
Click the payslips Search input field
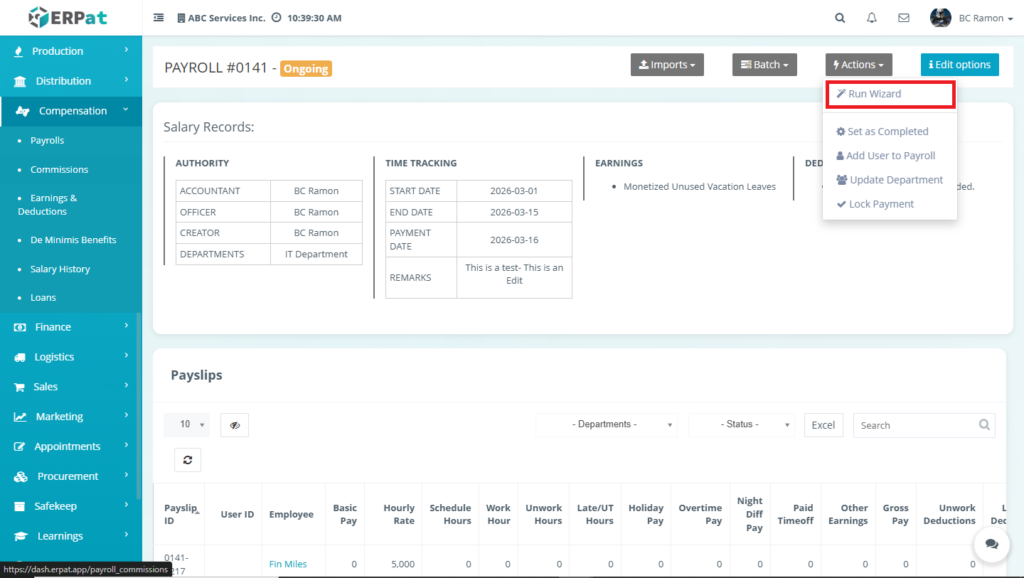[x=914, y=425]
